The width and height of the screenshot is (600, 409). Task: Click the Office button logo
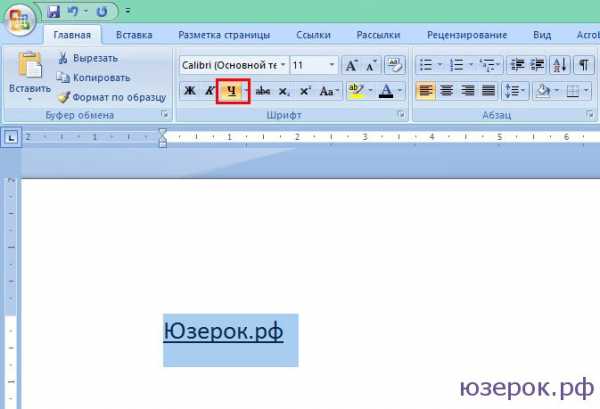click(20, 19)
